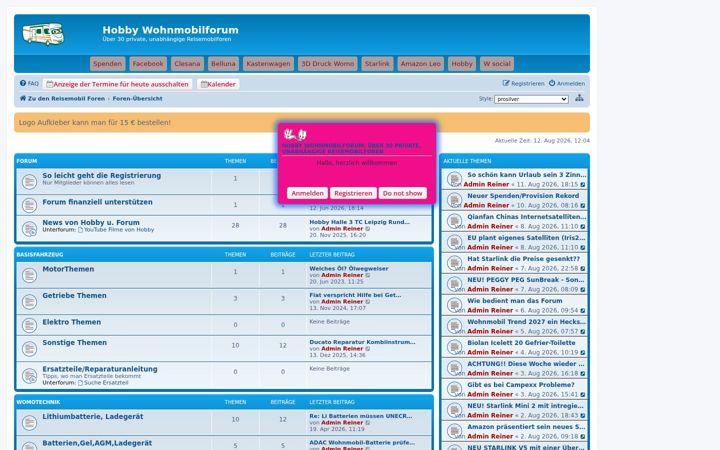720x450 pixels.
Task: Open topic Neuer Spenden/Provision Rekord
Action: pos(523,196)
